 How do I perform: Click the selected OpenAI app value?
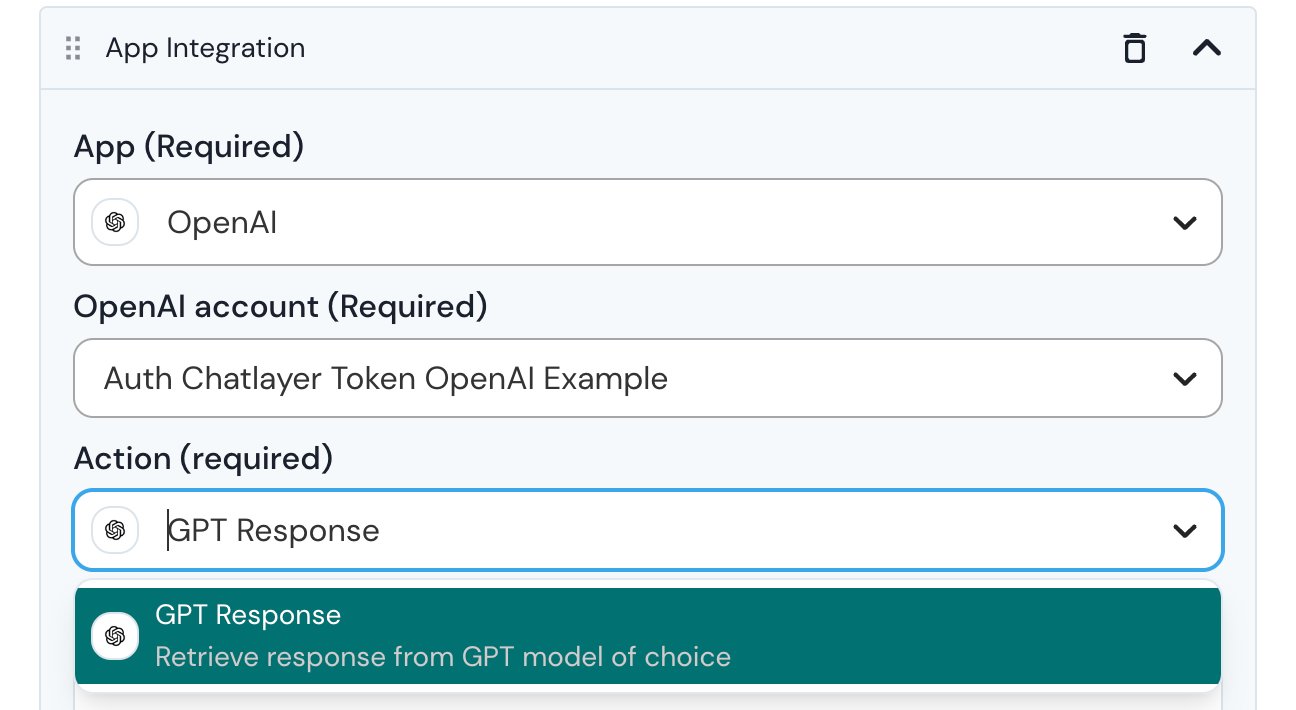(x=222, y=223)
